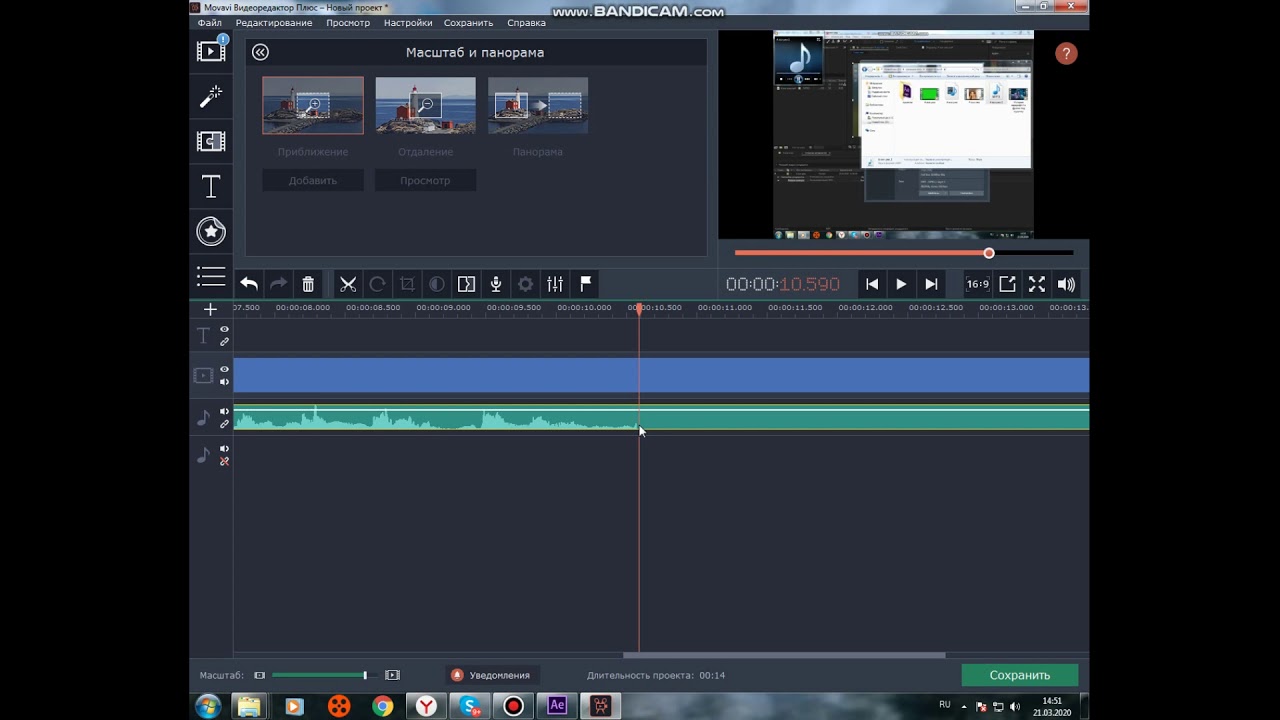Open the transitions tab icon
The image size is (1280, 720).
tap(211, 141)
